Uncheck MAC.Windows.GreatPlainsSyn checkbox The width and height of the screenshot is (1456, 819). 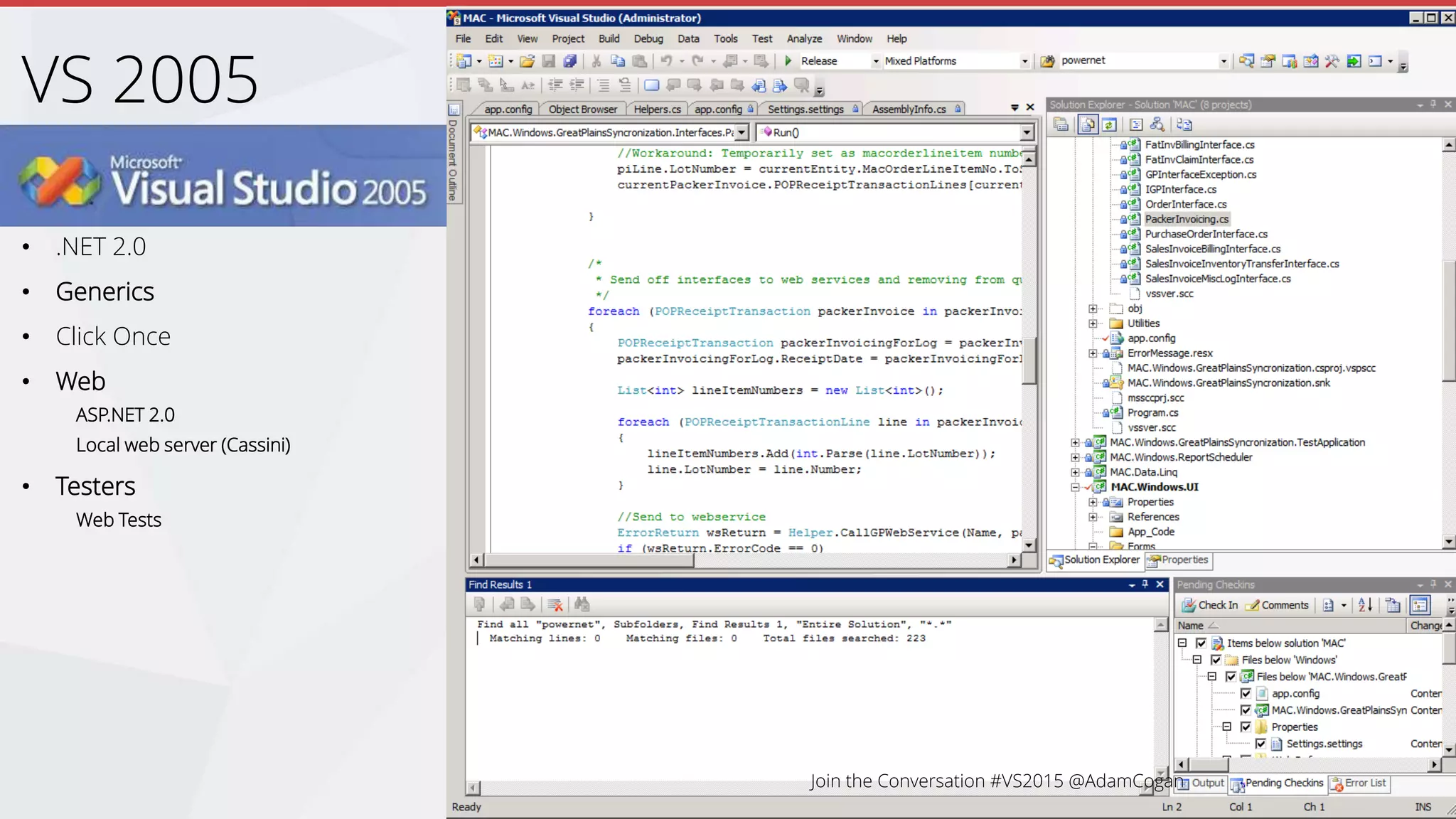(1246, 710)
